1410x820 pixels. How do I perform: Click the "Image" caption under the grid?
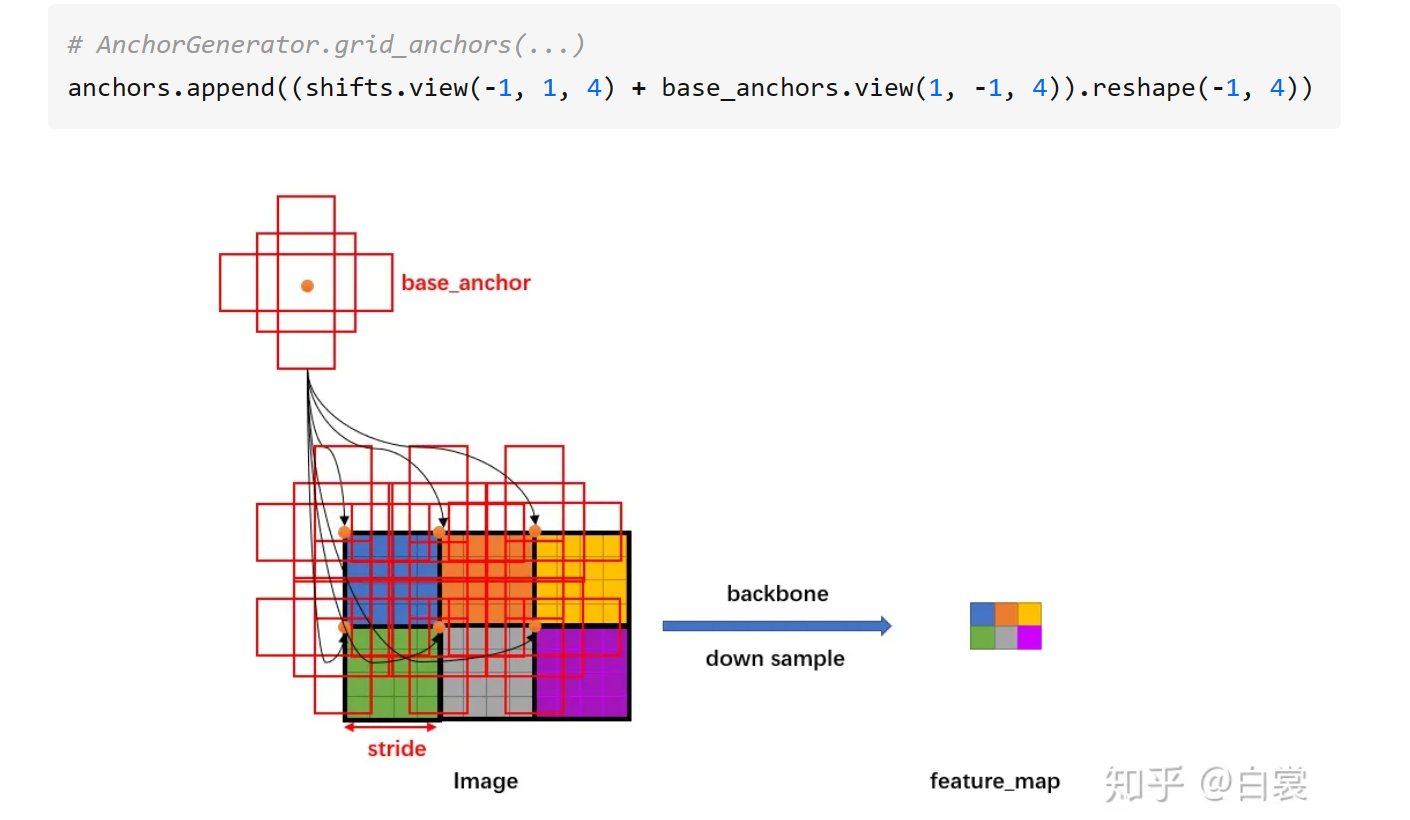tap(486, 781)
